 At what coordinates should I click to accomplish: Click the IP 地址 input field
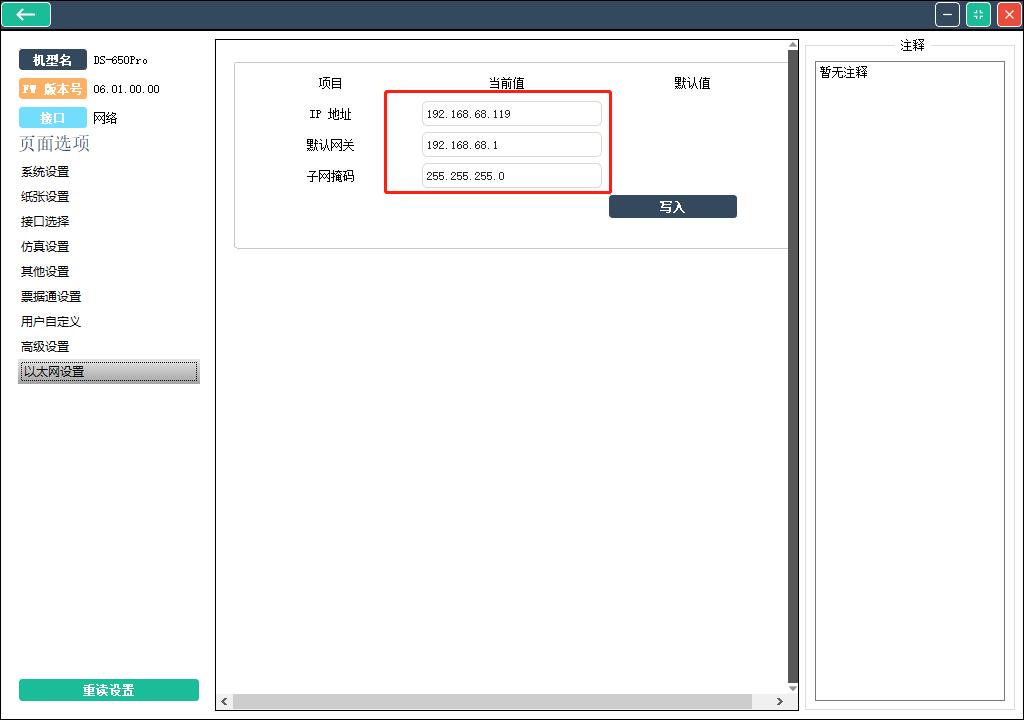511,113
